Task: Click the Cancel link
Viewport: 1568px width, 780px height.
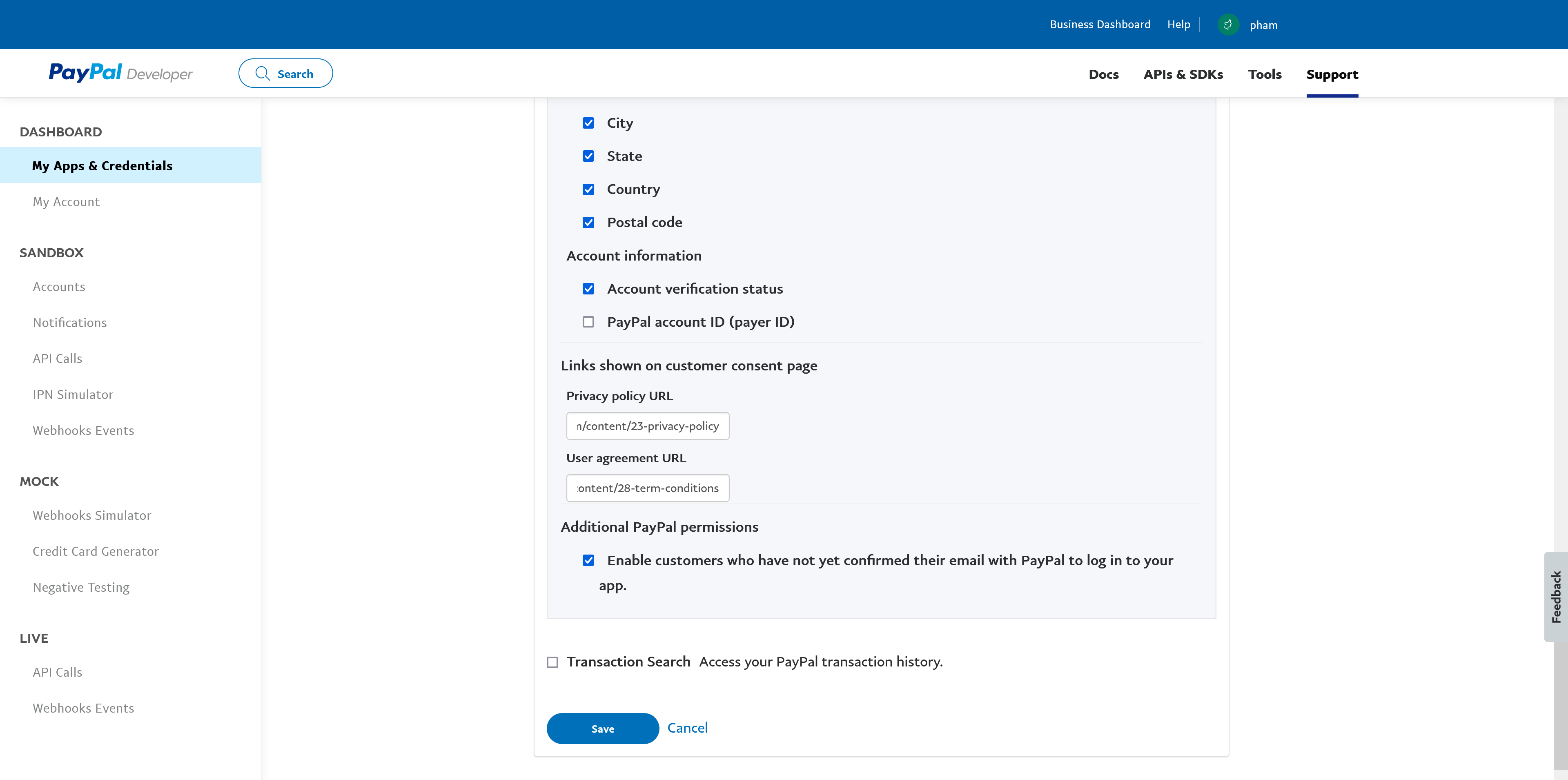Action: 687,728
